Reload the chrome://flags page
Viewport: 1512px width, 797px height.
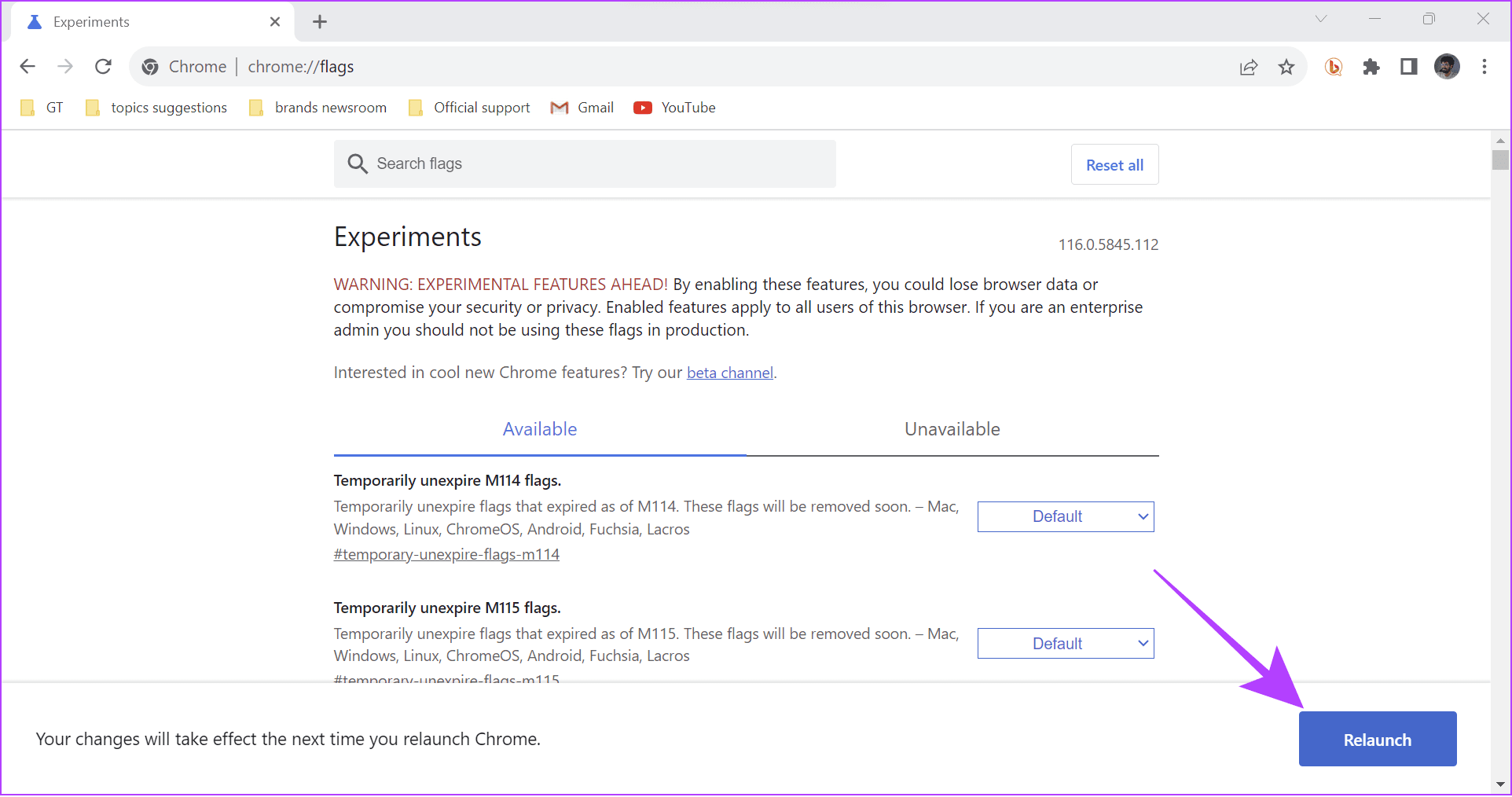click(x=103, y=67)
